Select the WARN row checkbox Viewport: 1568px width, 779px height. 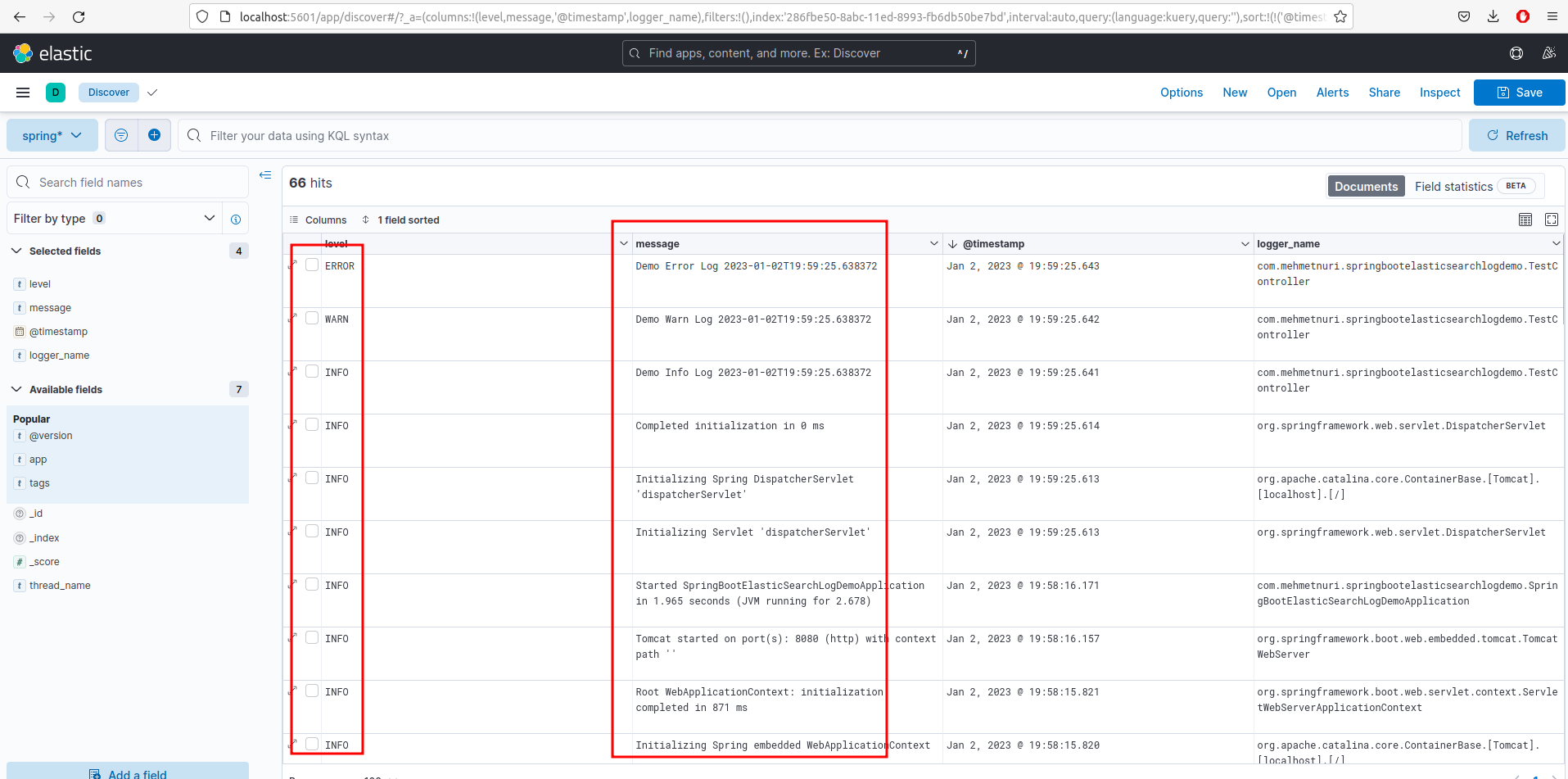[312, 318]
